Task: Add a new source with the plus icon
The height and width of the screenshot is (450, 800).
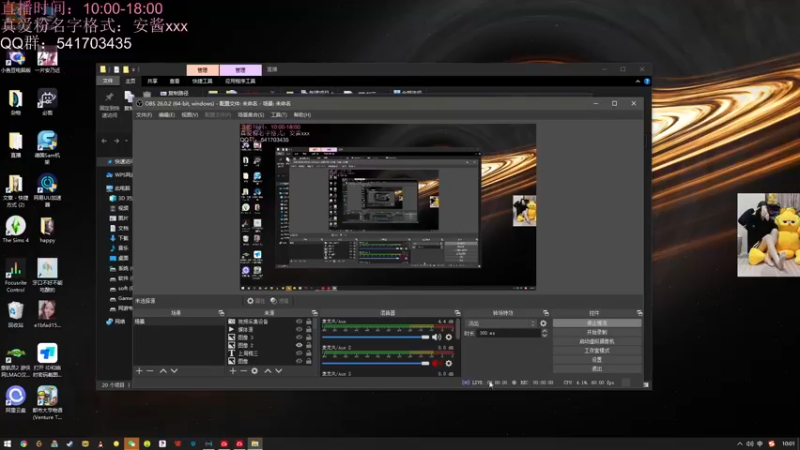Action: pyautogui.click(x=233, y=371)
